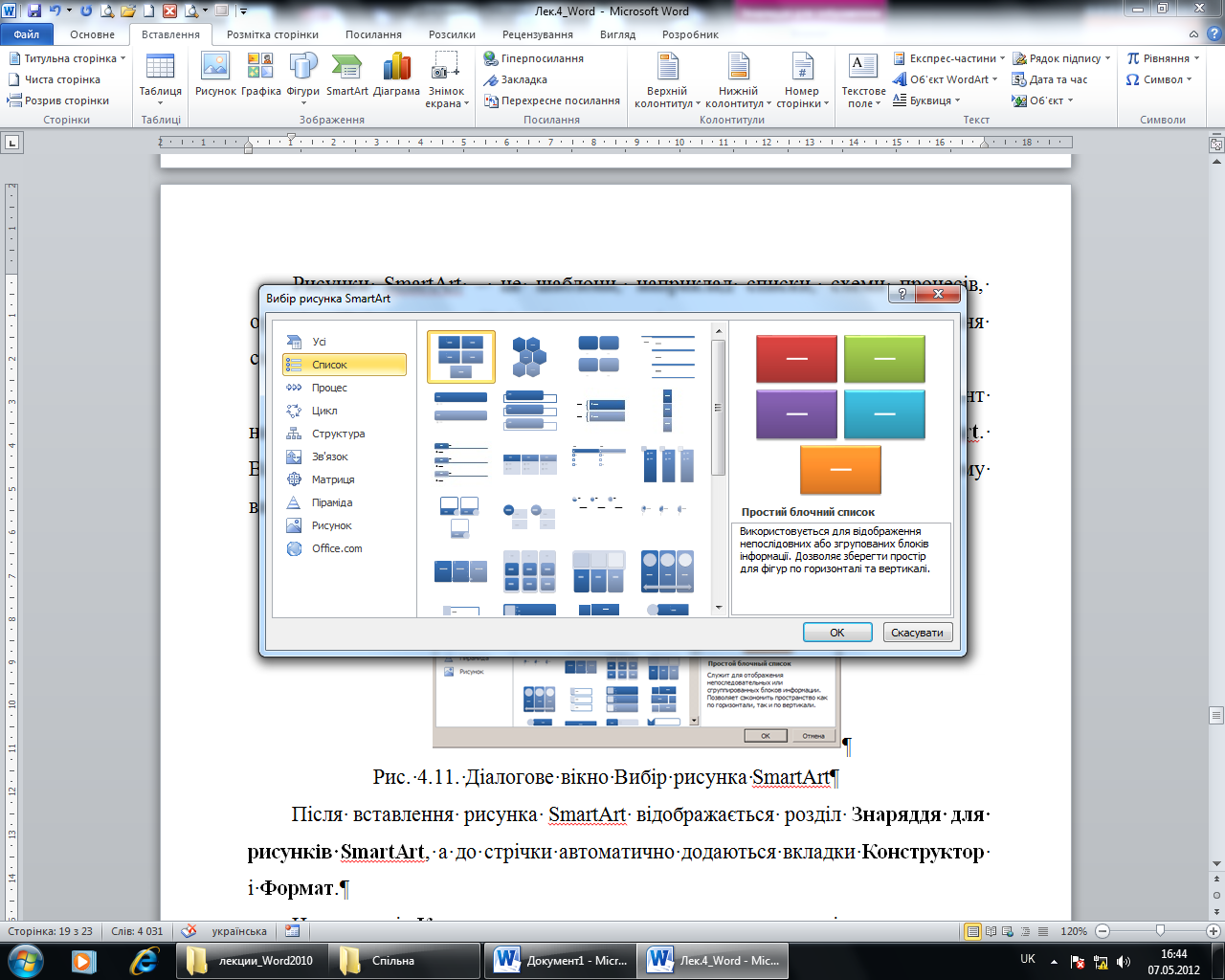Image resolution: width=1225 pixels, height=980 pixels.
Task: Open лекции_Word2010 folder in taskbar
Action: pyautogui.click(x=252, y=960)
